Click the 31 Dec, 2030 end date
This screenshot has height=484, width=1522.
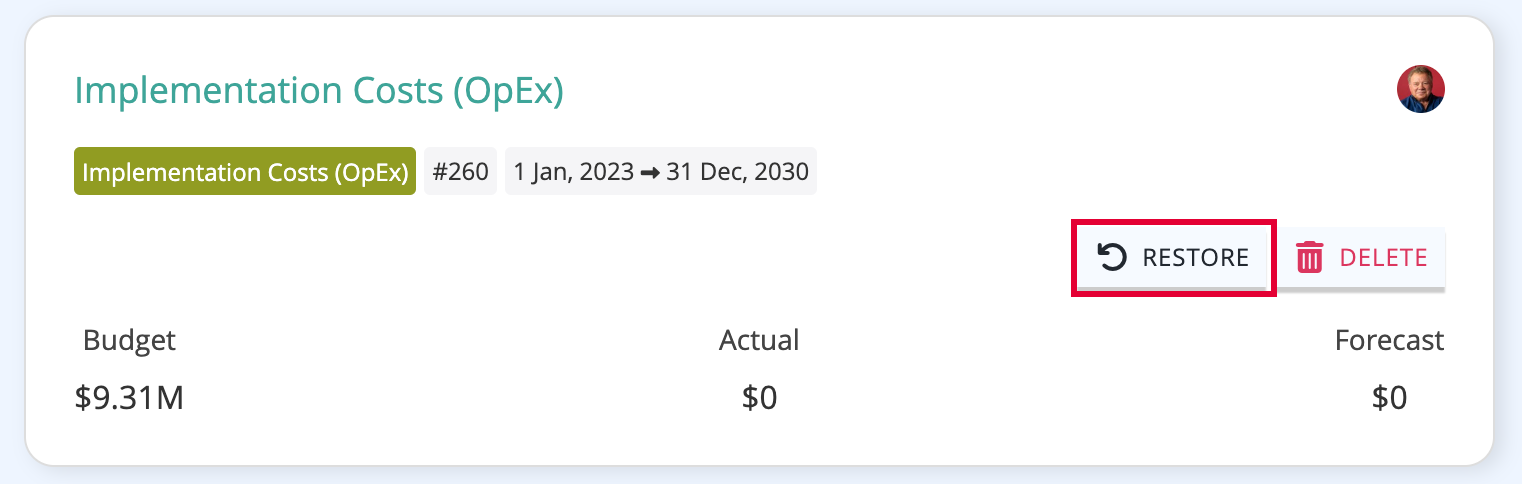(x=738, y=172)
